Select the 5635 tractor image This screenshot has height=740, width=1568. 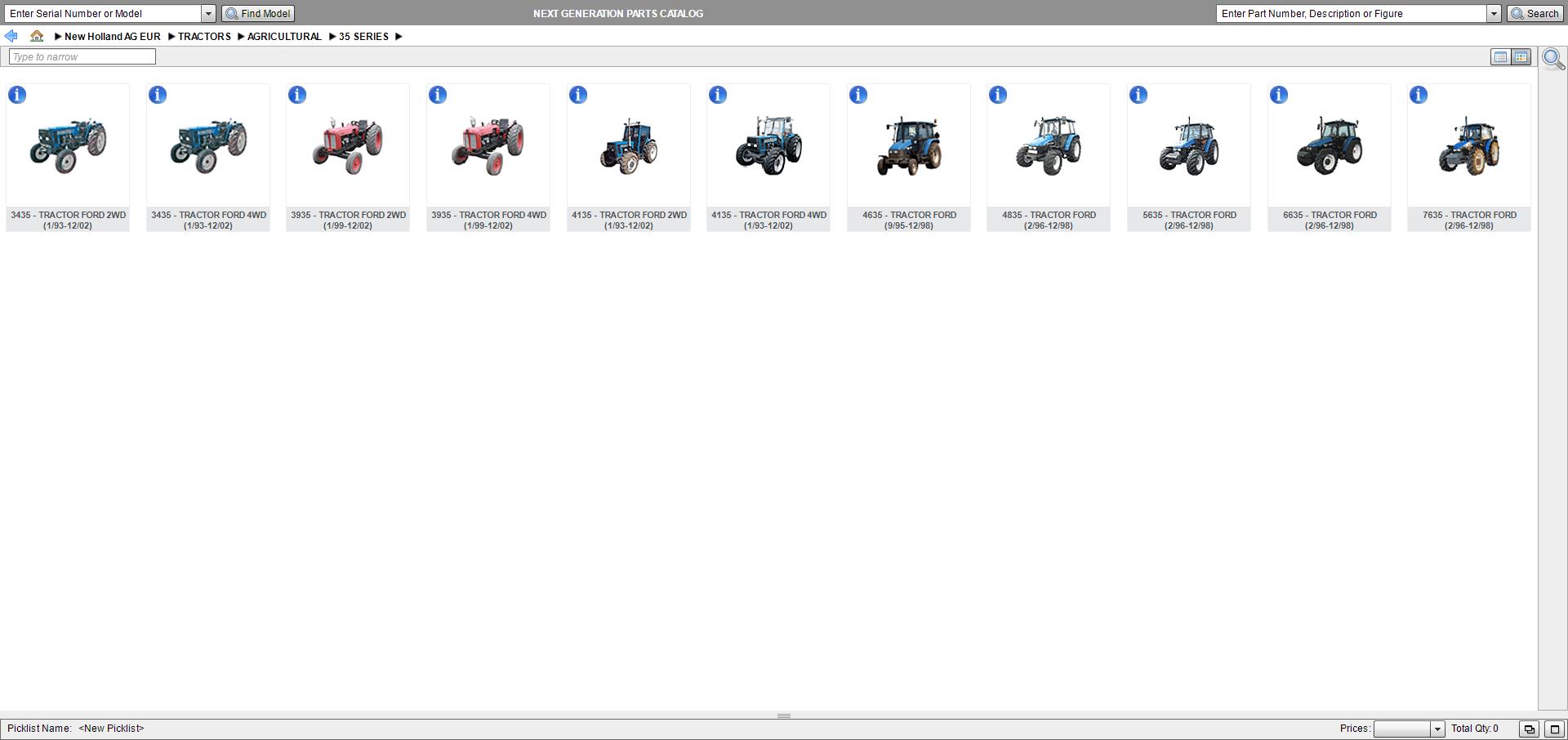click(1189, 146)
